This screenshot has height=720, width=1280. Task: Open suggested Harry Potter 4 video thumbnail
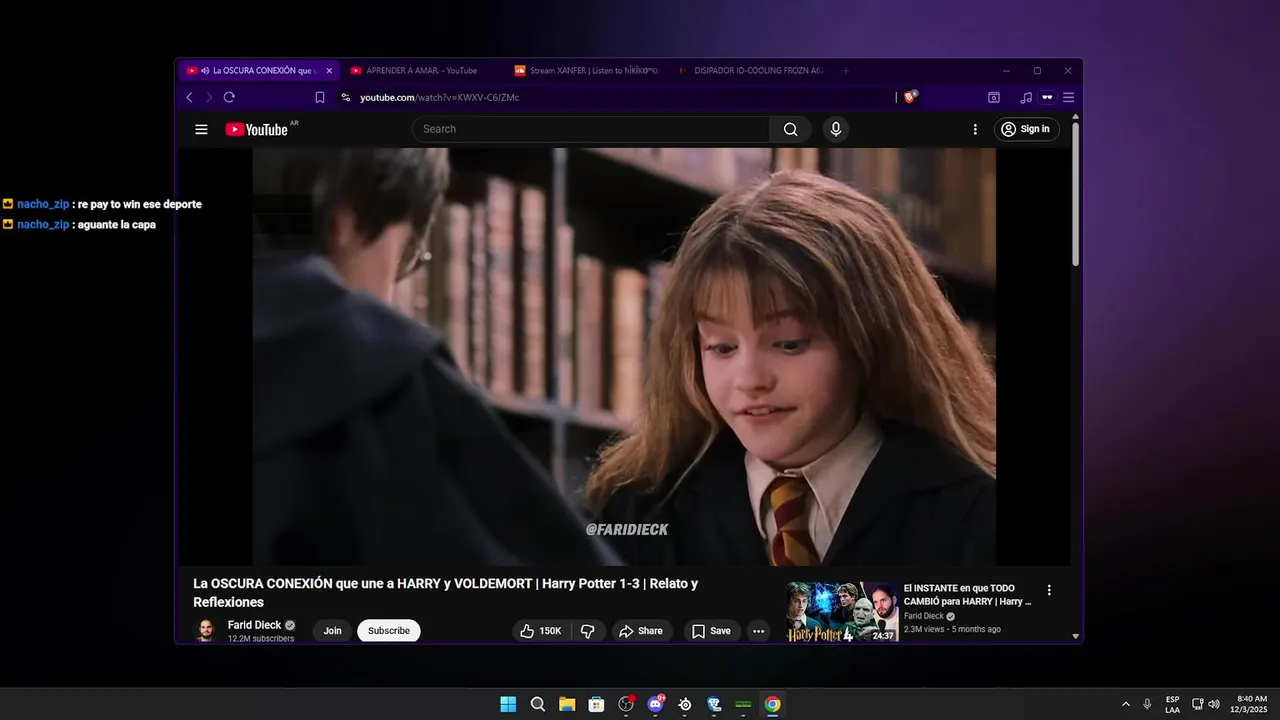click(x=842, y=612)
